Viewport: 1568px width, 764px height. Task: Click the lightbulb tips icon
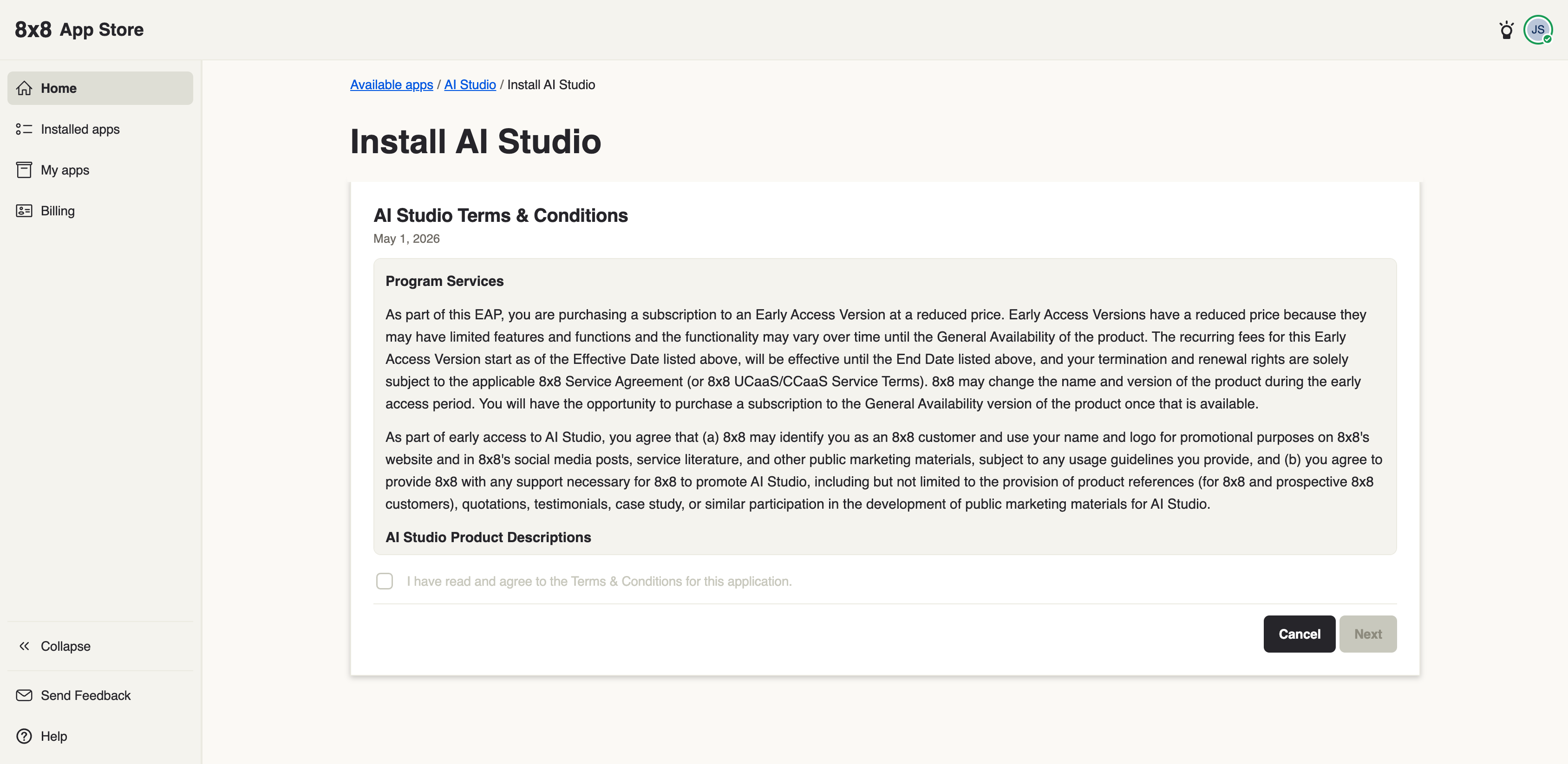click(1507, 30)
